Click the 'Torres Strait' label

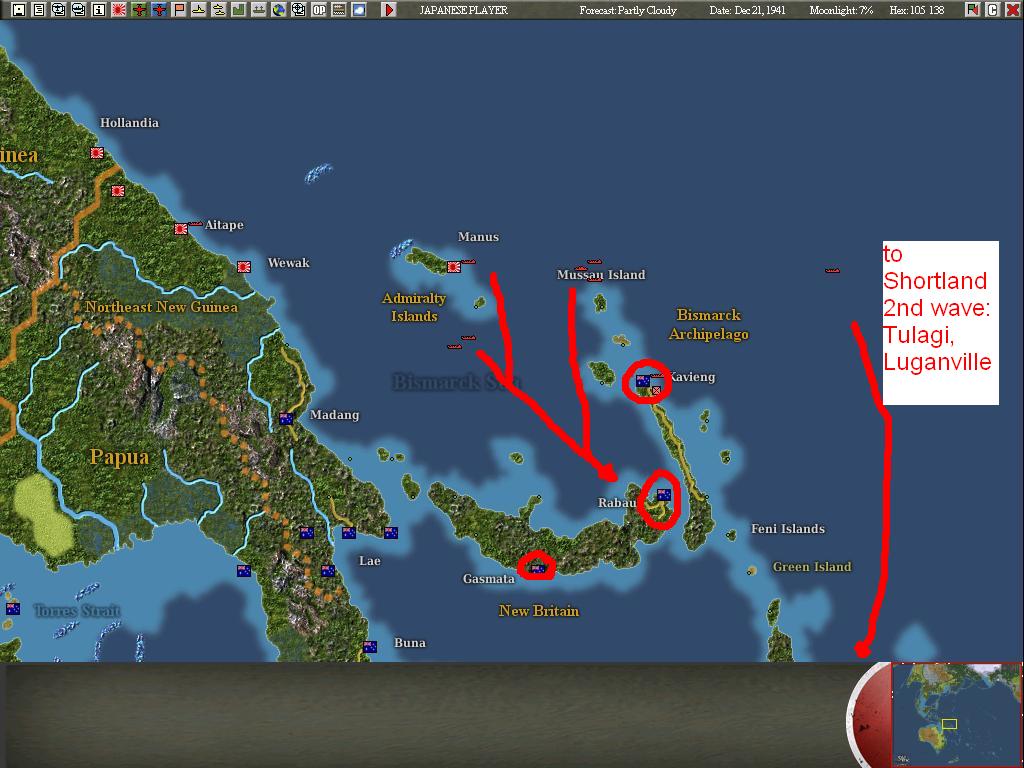76,611
